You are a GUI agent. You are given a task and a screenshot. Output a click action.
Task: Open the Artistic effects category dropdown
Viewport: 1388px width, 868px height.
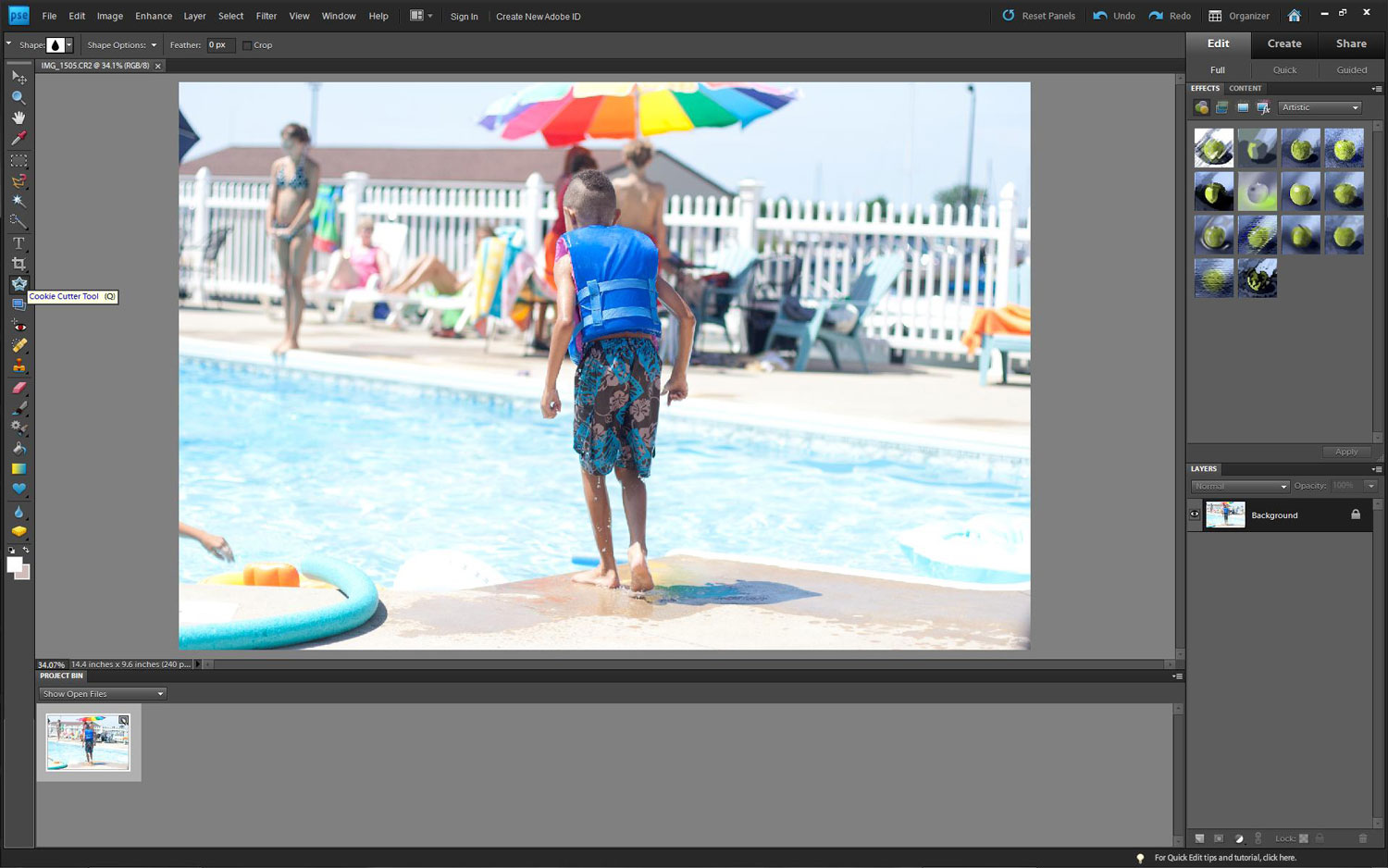coord(1319,107)
